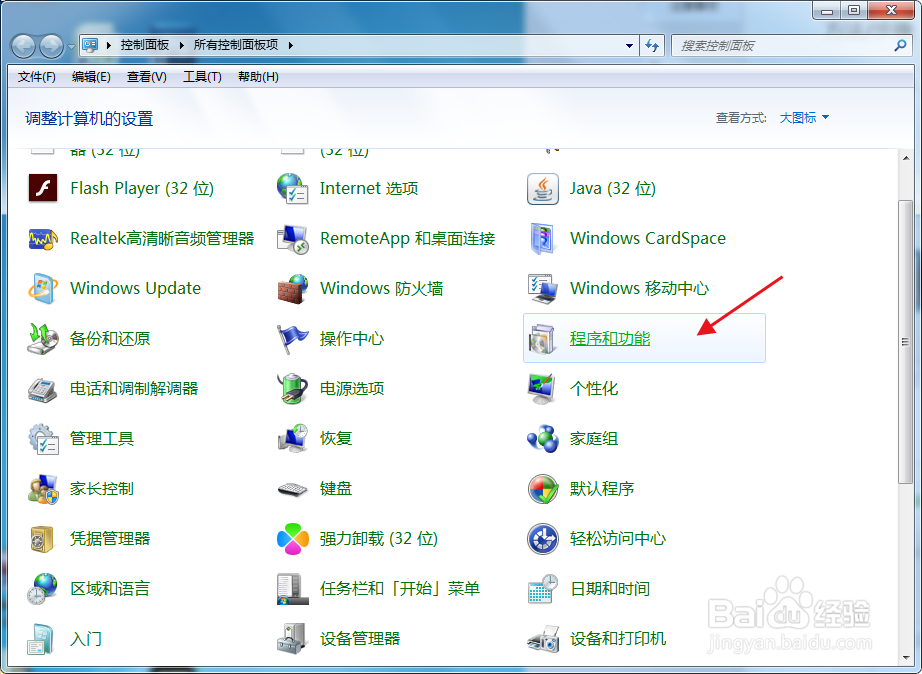The height and width of the screenshot is (674, 922).
Task: Open the RemoteApp 和桌面连接 icon
Action: [x=292, y=238]
